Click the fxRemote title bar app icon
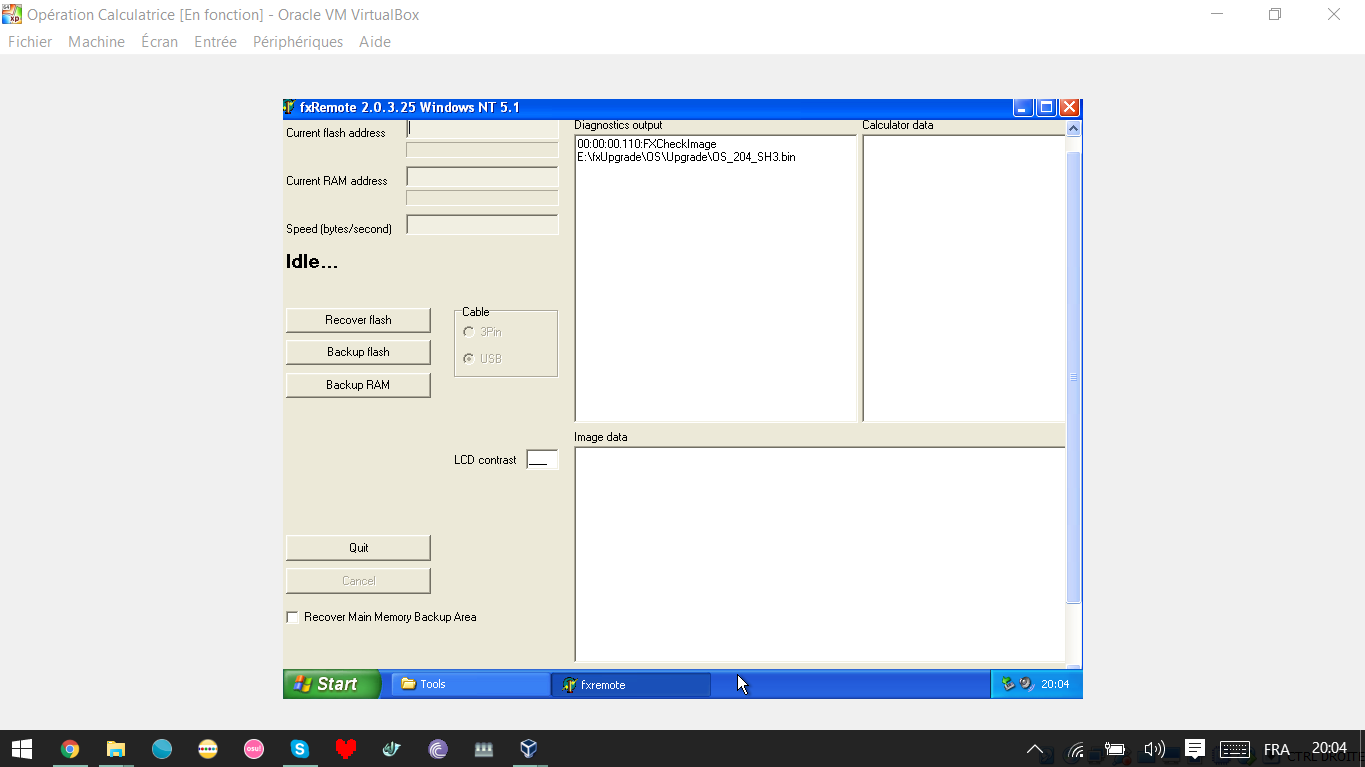The height and width of the screenshot is (767, 1365). pos(290,107)
